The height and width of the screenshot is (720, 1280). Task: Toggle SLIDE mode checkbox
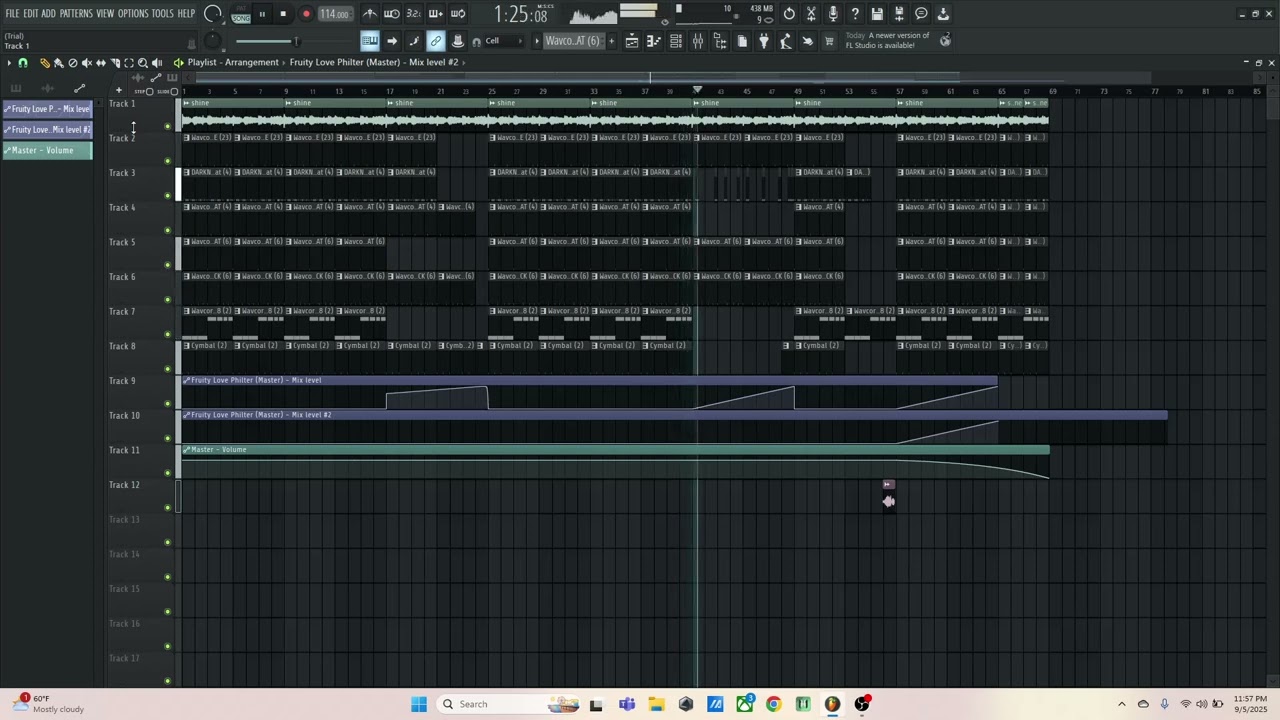click(x=174, y=91)
